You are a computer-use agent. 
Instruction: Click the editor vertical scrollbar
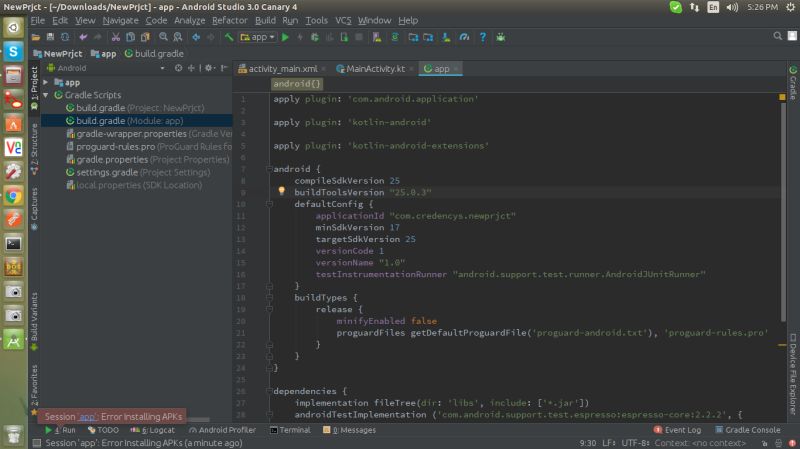coord(782,212)
